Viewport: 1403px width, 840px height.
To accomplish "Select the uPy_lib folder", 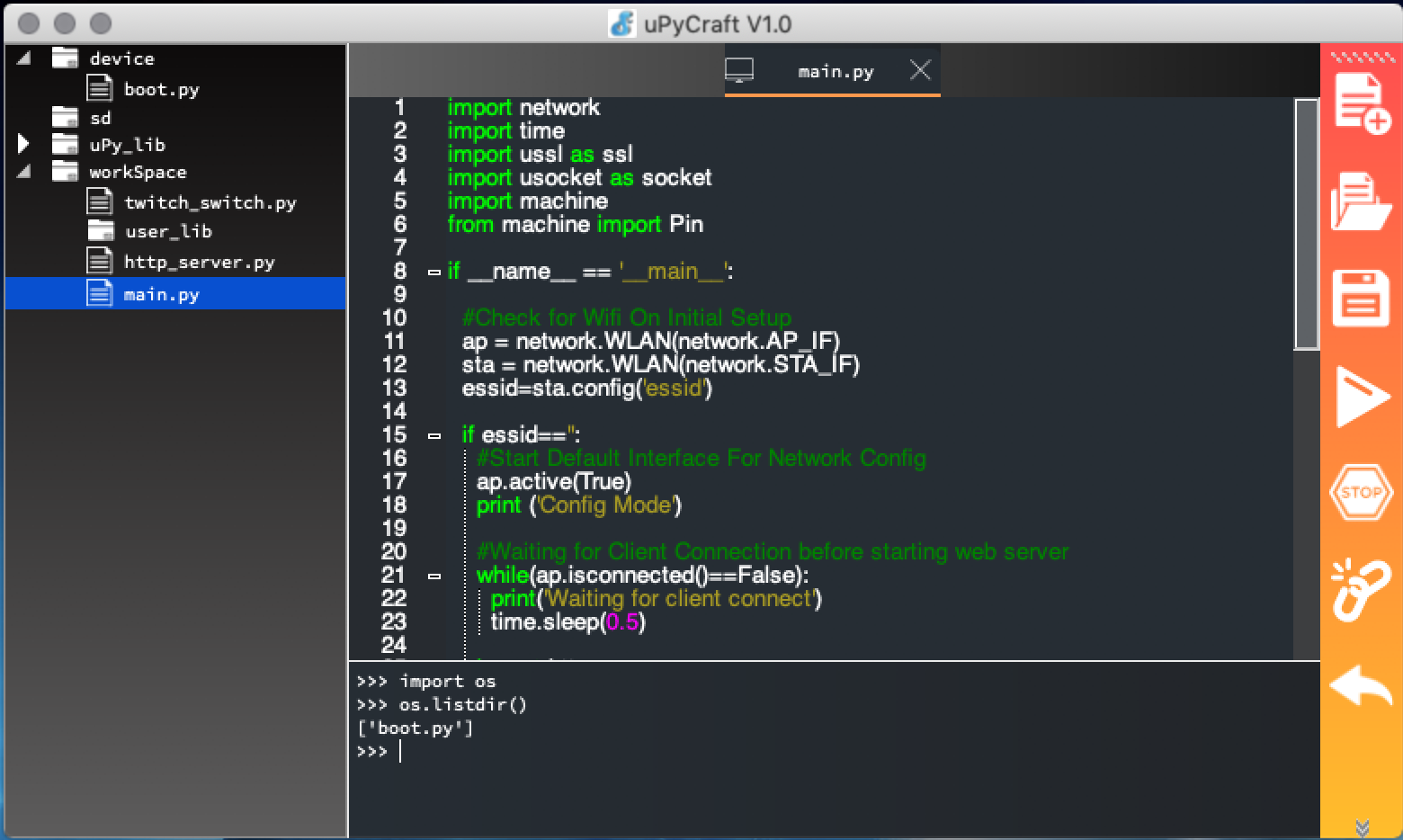I will click(127, 145).
